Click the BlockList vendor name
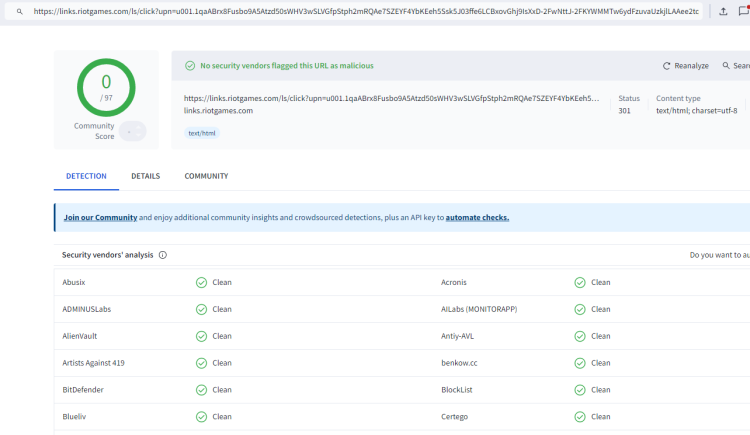Viewport: 750px width, 435px height. (457, 390)
